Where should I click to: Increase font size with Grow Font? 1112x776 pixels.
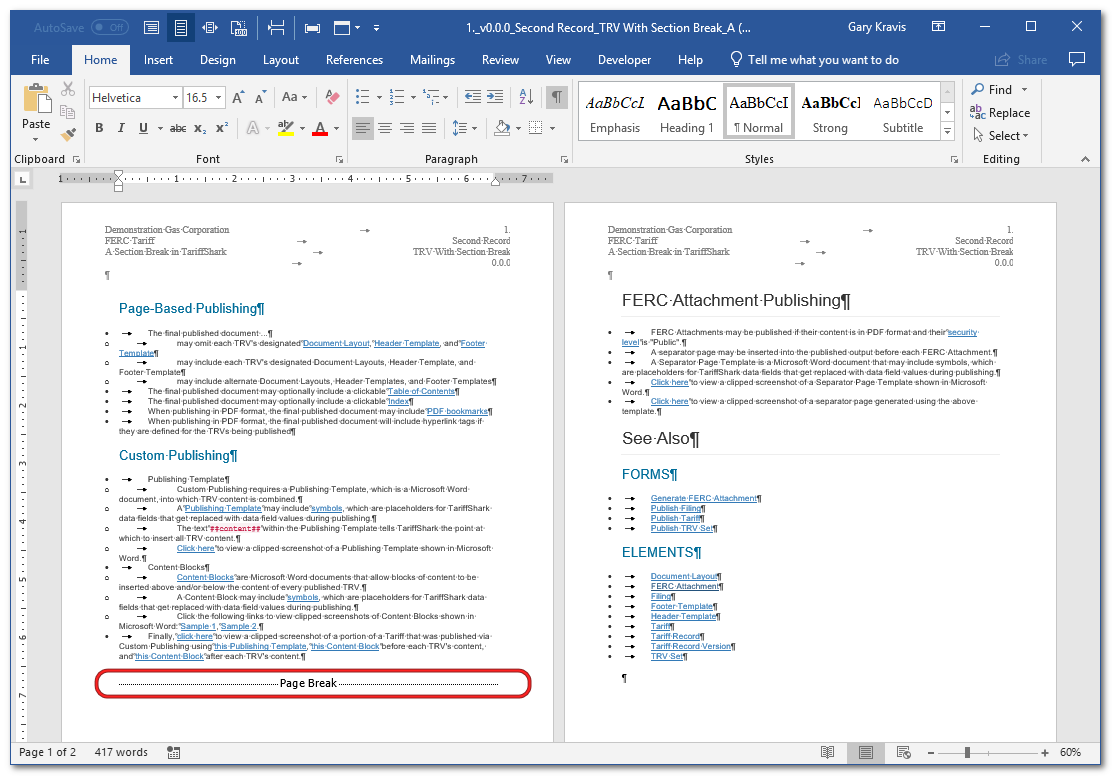(238, 97)
